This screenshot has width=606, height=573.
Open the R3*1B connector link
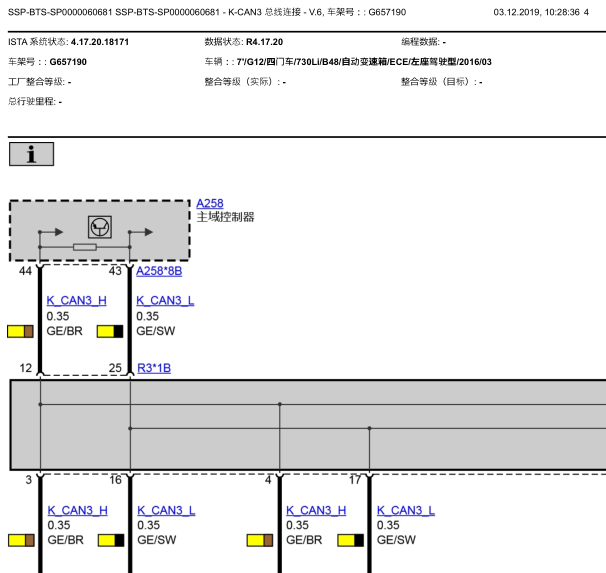coord(154,368)
